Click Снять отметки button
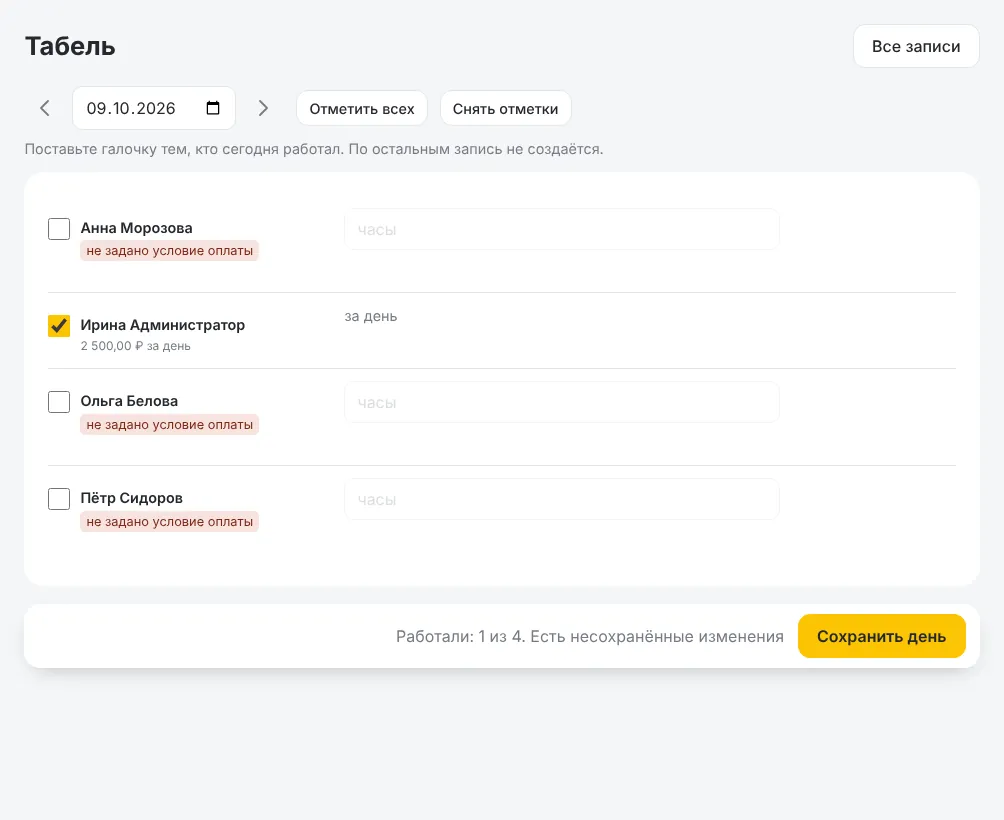 coord(505,108)
